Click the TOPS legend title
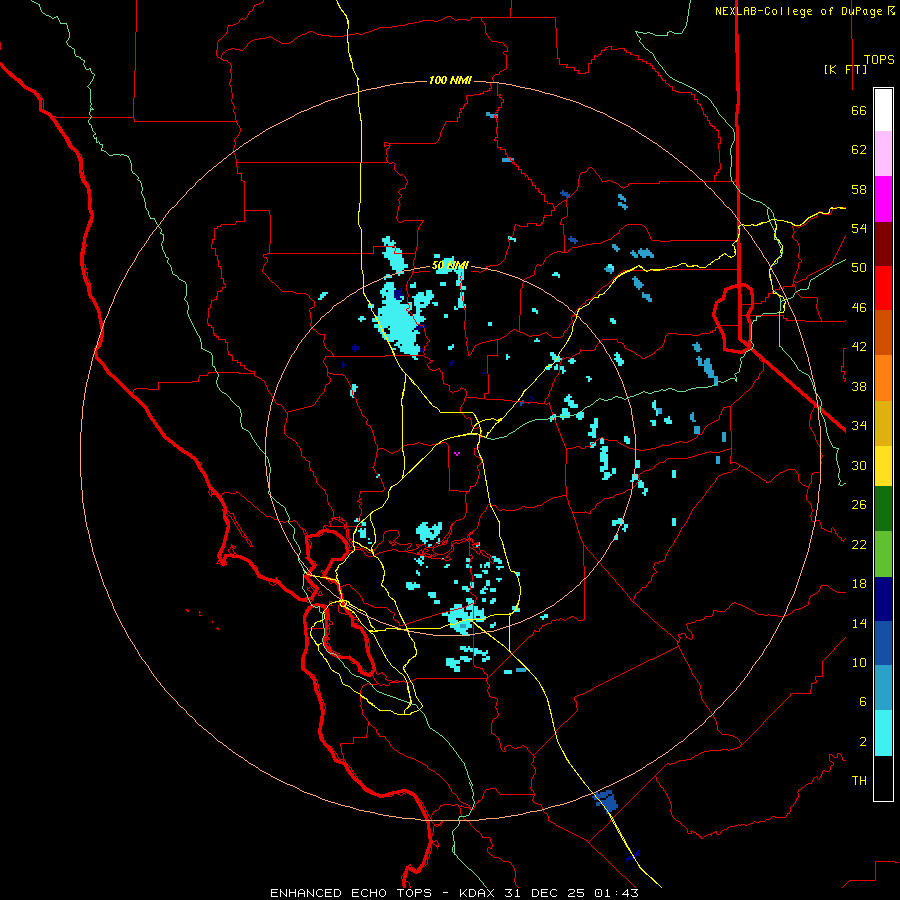The image size is (900, 900). [879, 60]
